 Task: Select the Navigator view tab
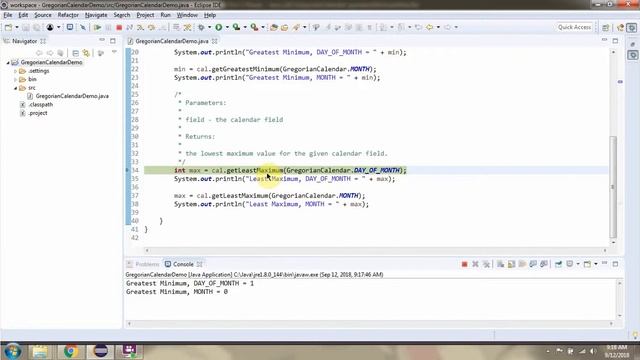pos(24,41)
